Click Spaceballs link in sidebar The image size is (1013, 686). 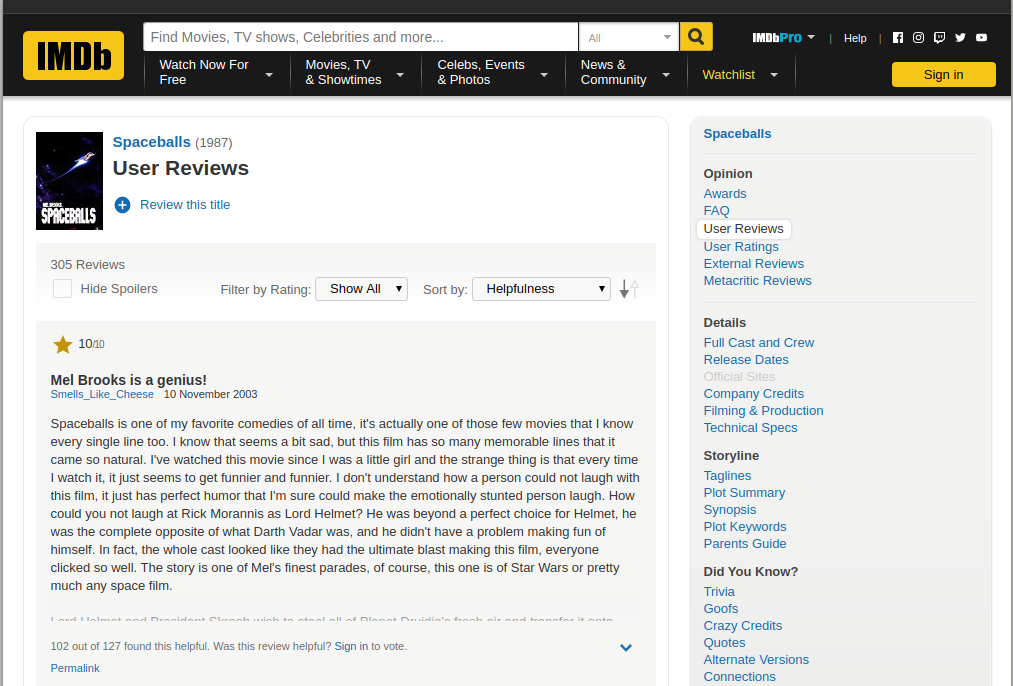pos(737,134)
